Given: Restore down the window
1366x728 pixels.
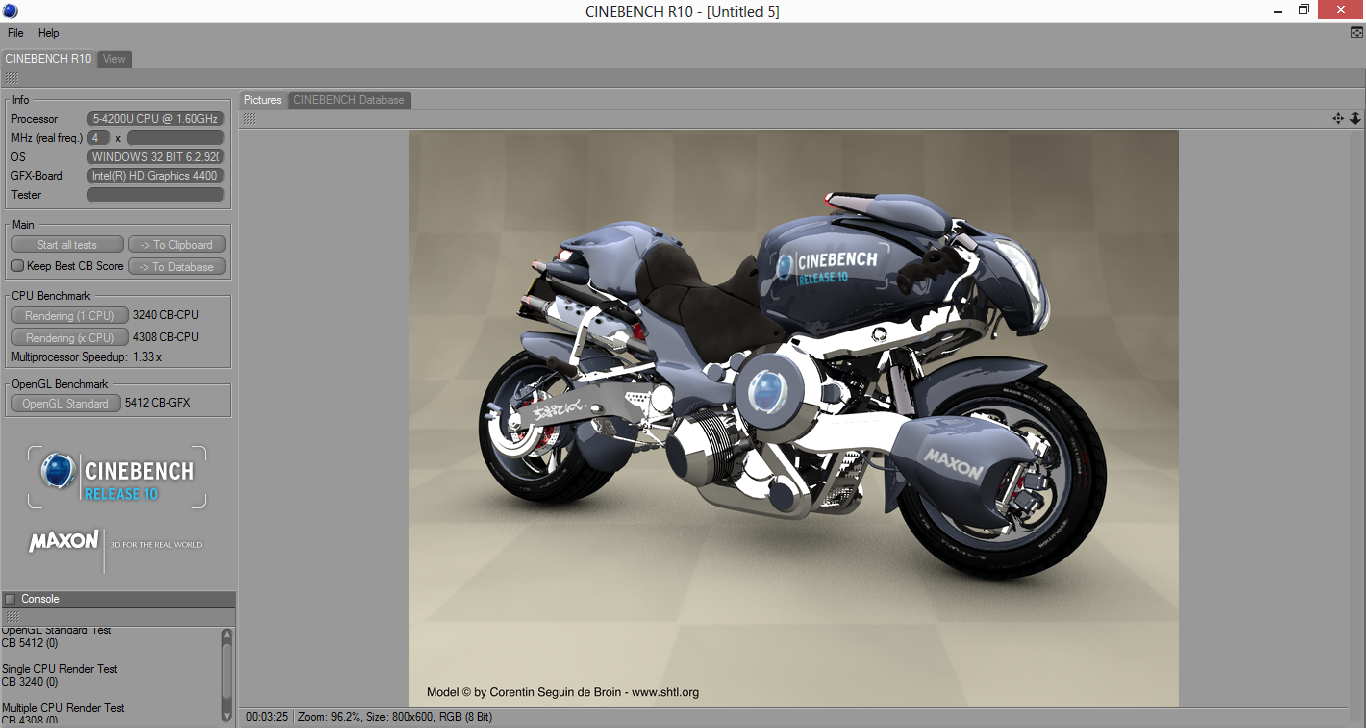Looking at the screenshot, I should pos(1303,10).
